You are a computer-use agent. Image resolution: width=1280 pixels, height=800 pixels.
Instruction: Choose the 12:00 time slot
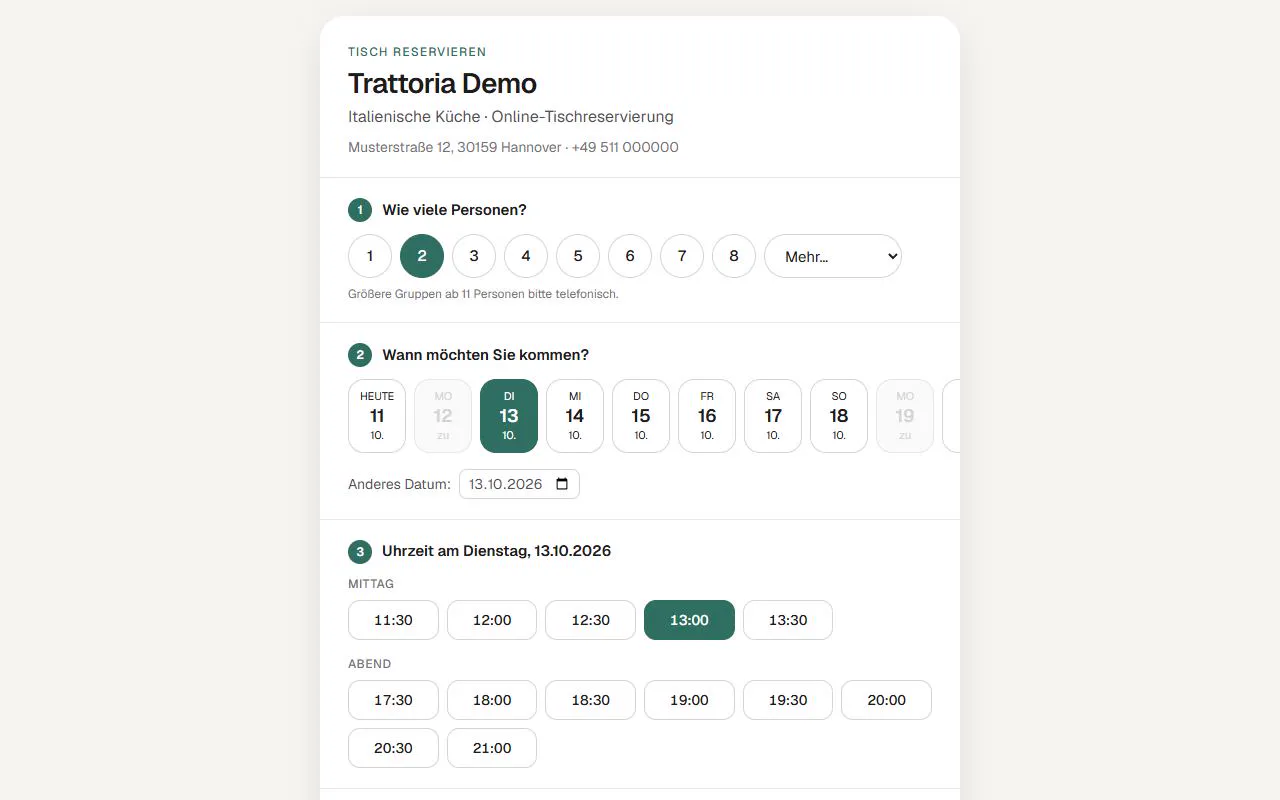click(x=492, y=620)
